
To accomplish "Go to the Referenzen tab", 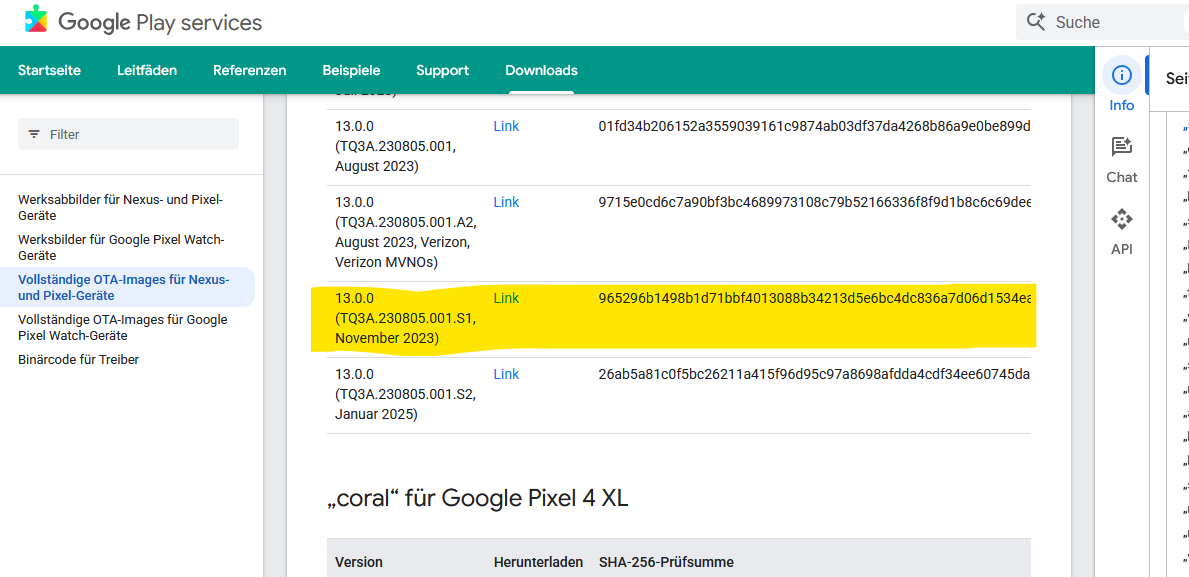I will pos(249,70).
